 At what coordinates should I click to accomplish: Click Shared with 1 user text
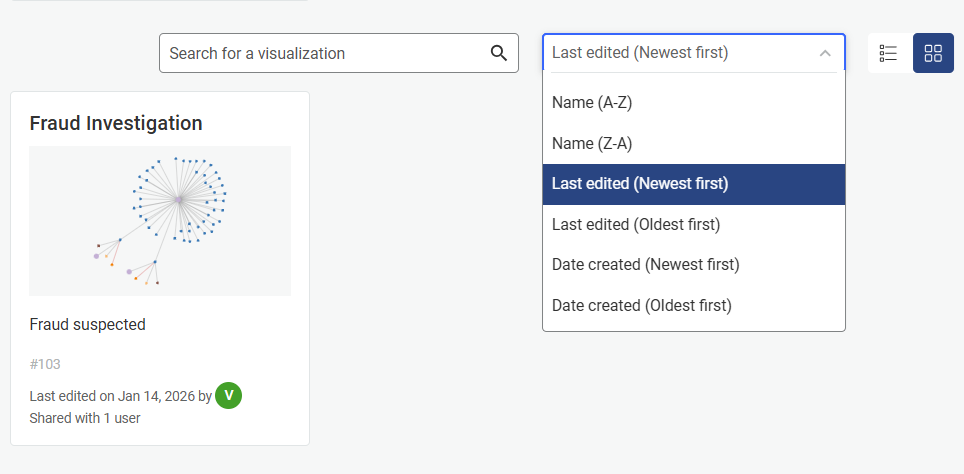click(85, 418)
